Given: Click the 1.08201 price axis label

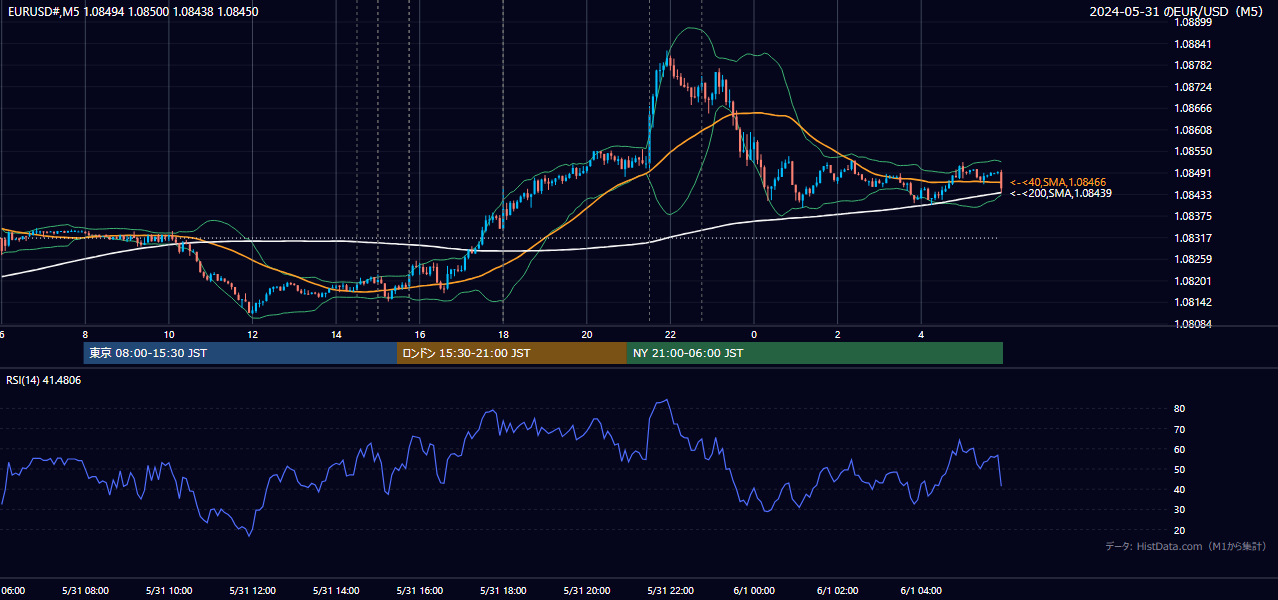Looking at the screenshot, I should point(1193,281).
